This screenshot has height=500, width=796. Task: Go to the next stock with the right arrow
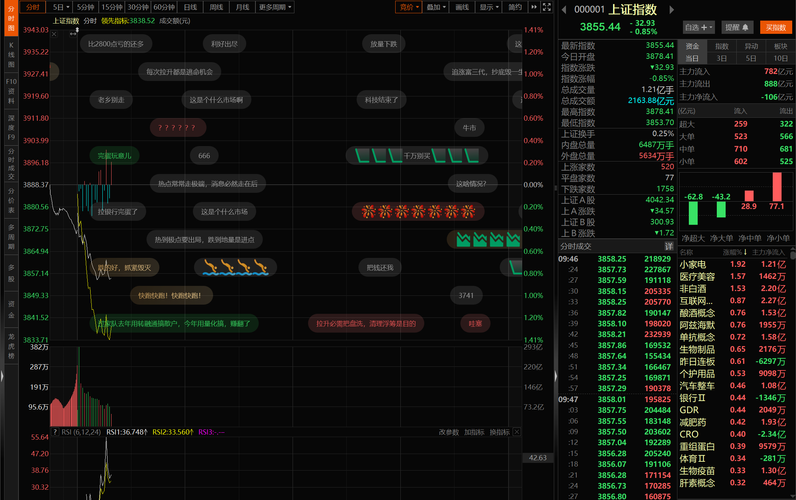(x=671, y=10)
